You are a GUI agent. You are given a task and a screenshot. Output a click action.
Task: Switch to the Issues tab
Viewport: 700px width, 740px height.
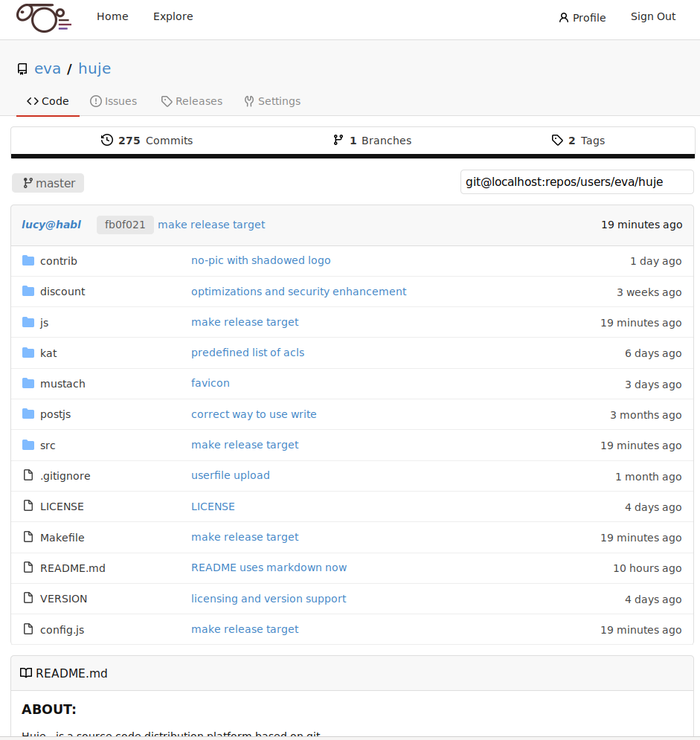(x=113, y=101)
